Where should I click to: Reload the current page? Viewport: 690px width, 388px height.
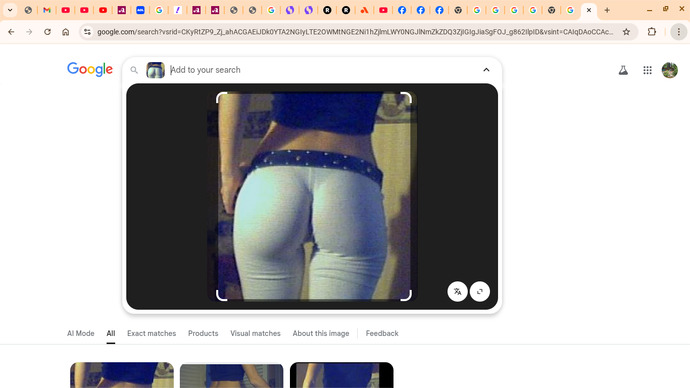pyautogui.click(x=48, y=32)
